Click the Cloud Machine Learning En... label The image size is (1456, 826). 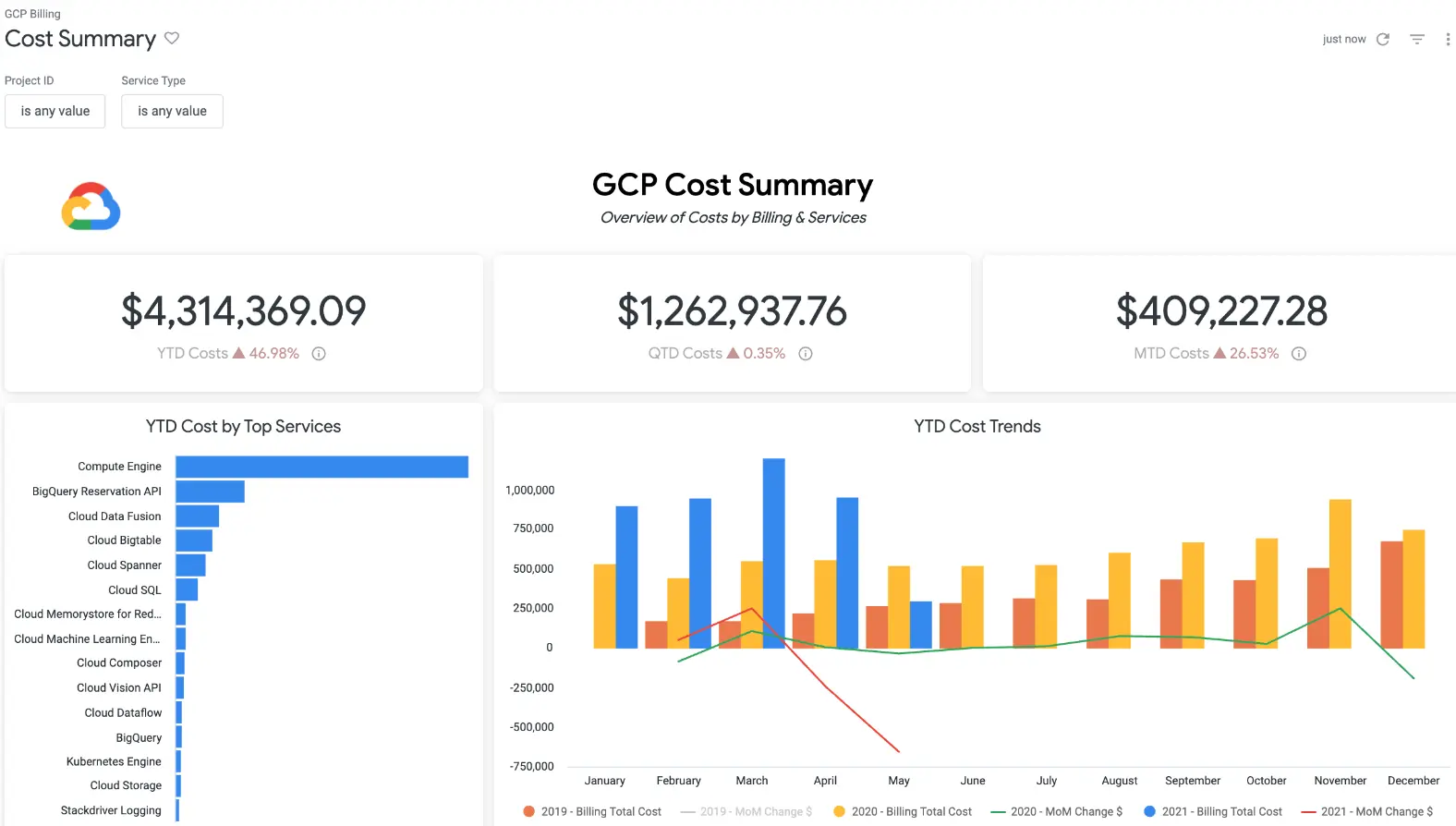[87, 638]
